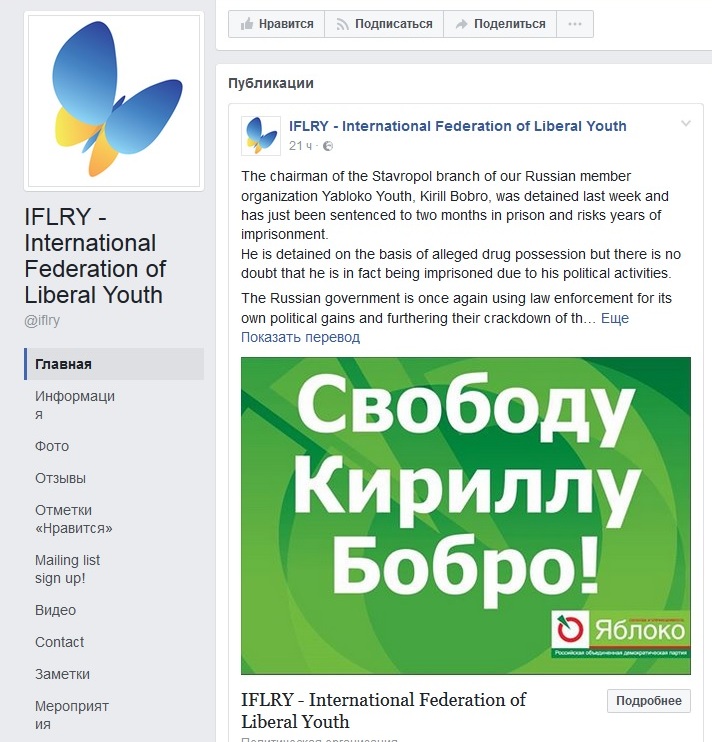
Task: Click the globe public-audience icon
Action: click(328, 146)
